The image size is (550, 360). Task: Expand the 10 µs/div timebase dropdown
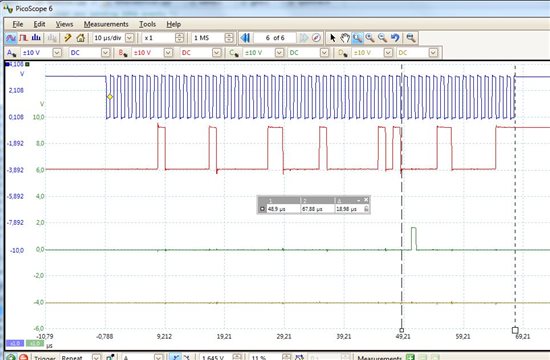coord(129,38)
